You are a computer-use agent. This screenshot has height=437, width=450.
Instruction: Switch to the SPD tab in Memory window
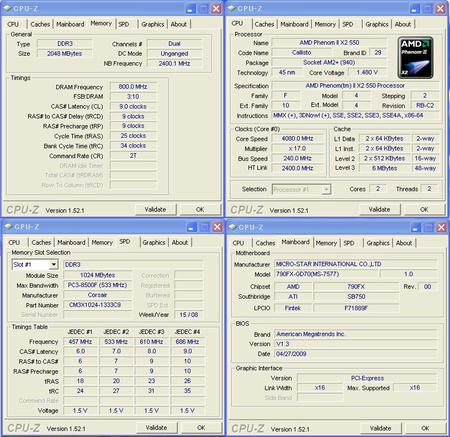tap(124, 24)
